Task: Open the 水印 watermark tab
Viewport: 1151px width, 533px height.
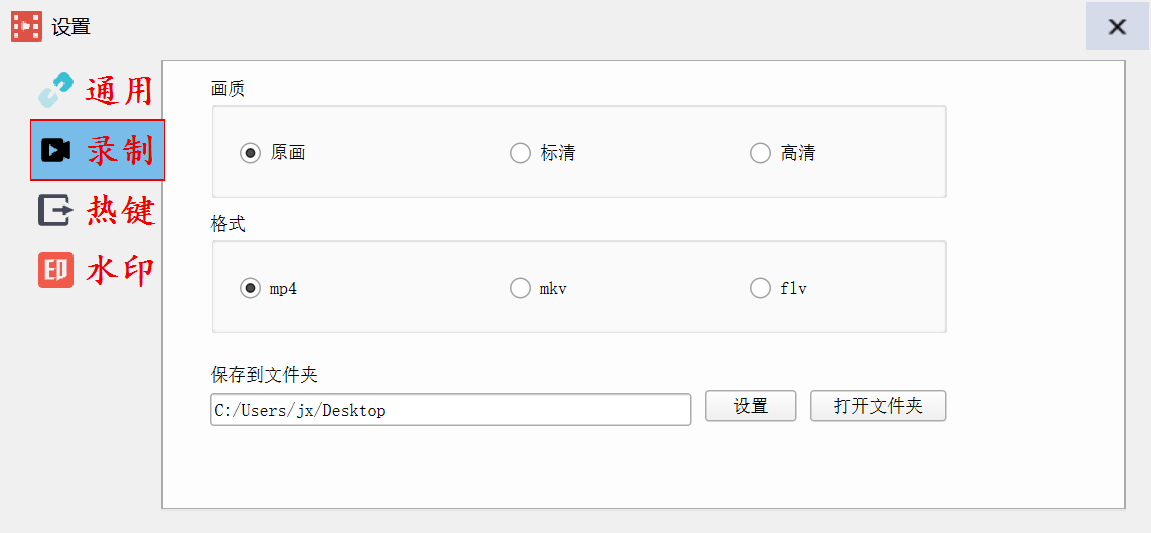Action: point(120,271)
